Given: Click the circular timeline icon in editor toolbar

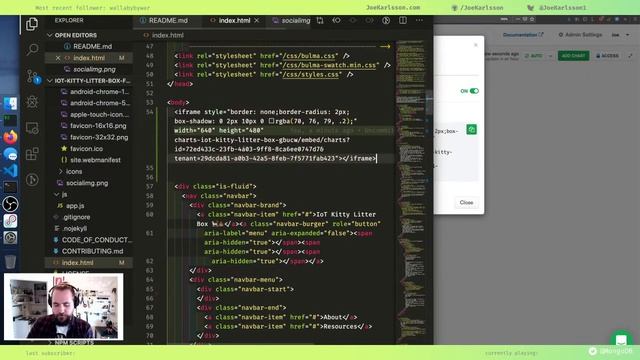Looking at the screenshot, I should point(386,20).
